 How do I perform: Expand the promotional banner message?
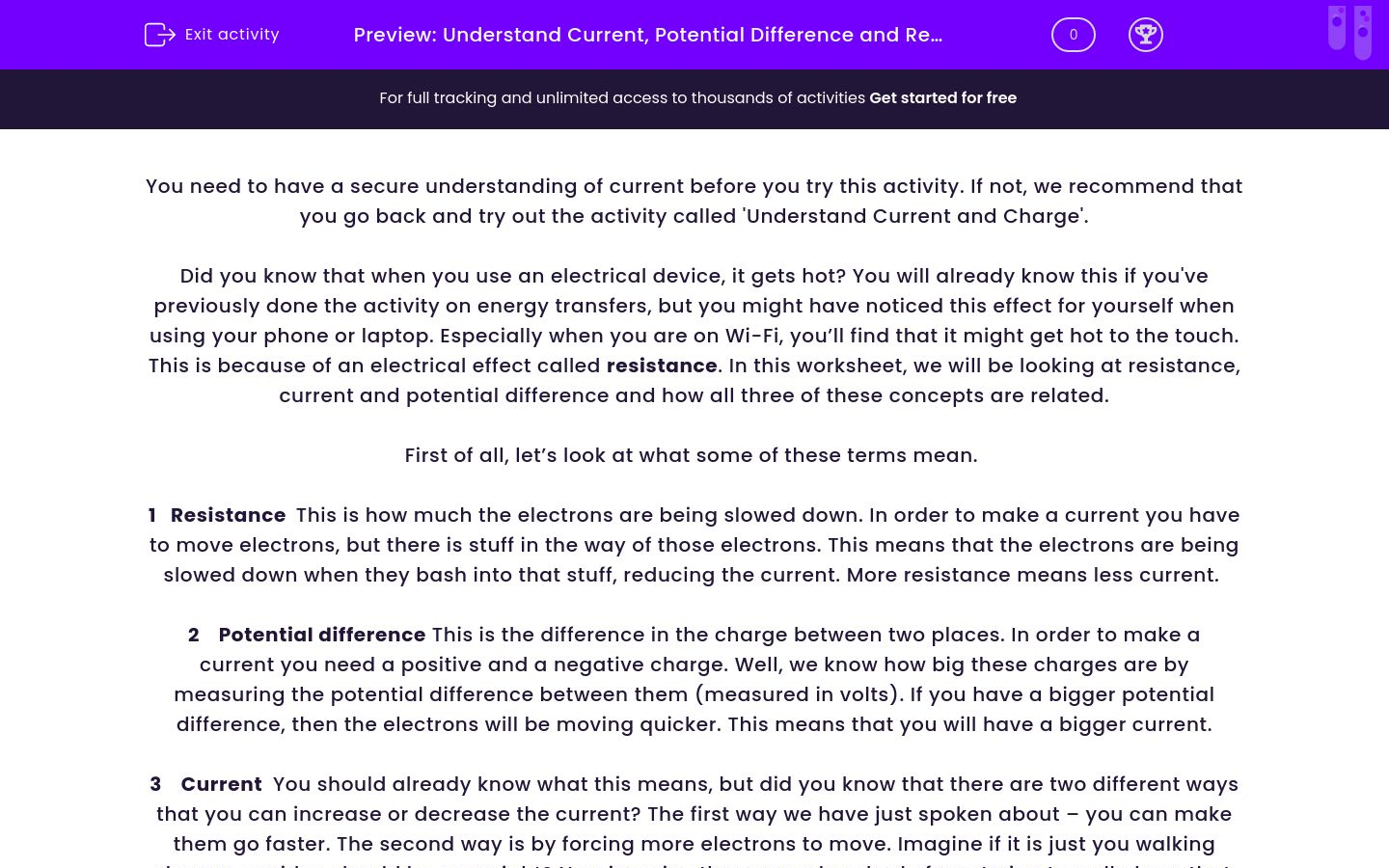pos(698,97)
